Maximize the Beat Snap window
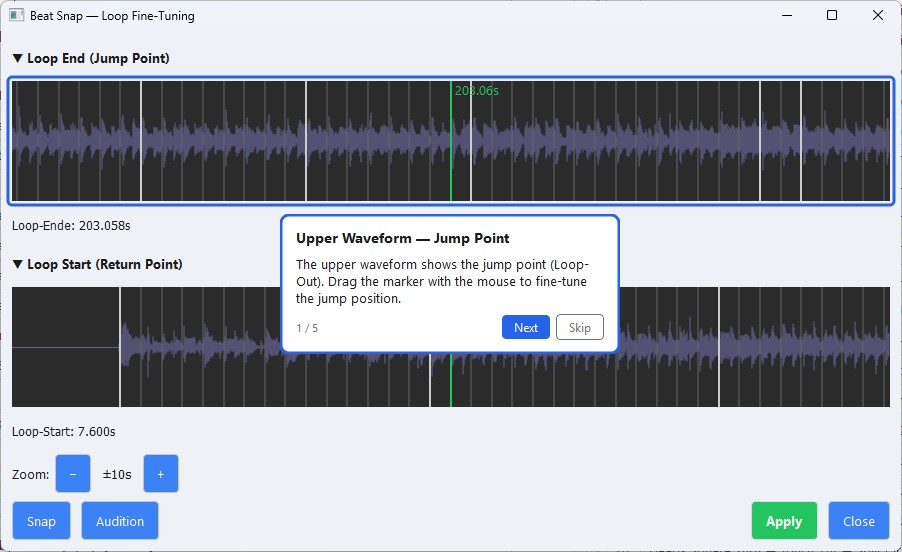The width and height of the screenshot is (902, 552). [832, 16]
